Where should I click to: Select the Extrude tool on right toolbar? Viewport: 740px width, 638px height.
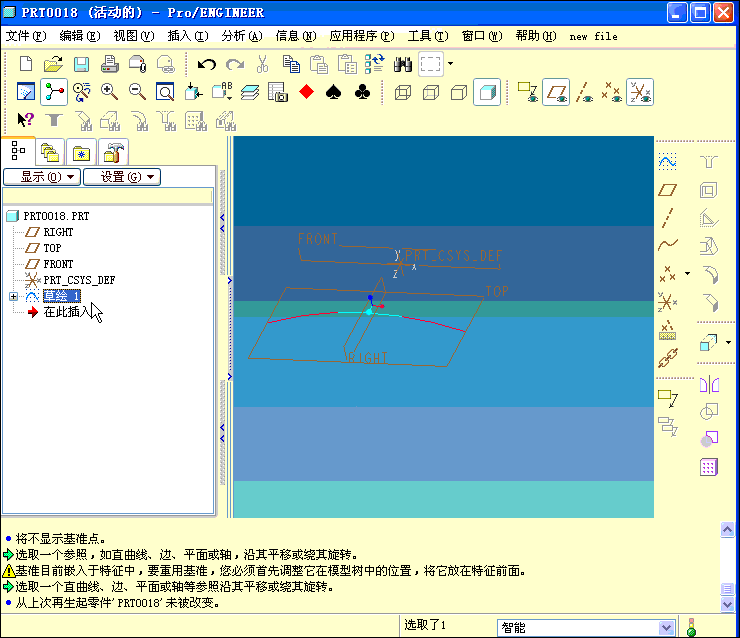[x=708, y=342]
